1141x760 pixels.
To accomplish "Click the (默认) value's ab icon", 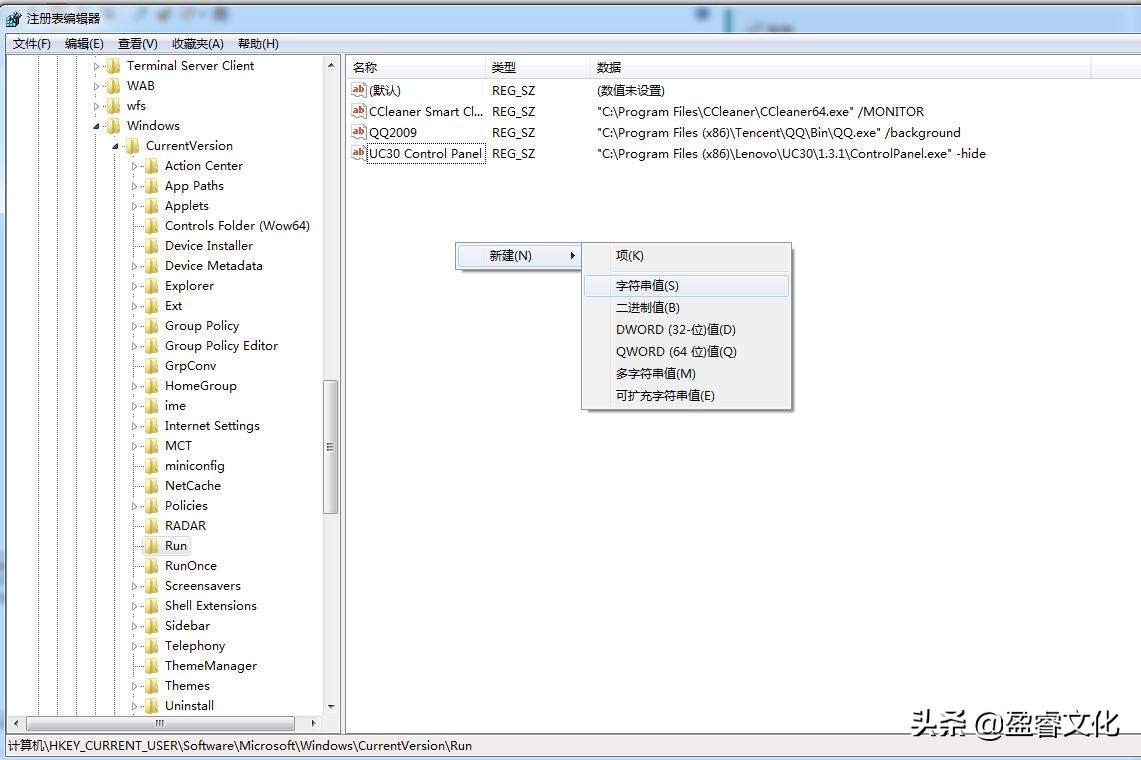I will click(358, 90).
